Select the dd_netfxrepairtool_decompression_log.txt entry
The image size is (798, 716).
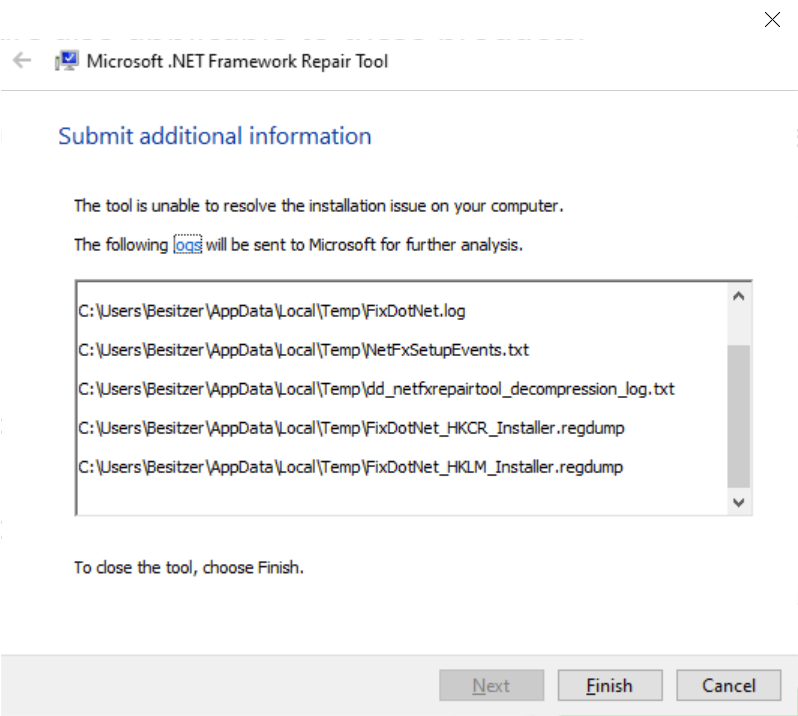click(x=377, y=388)
